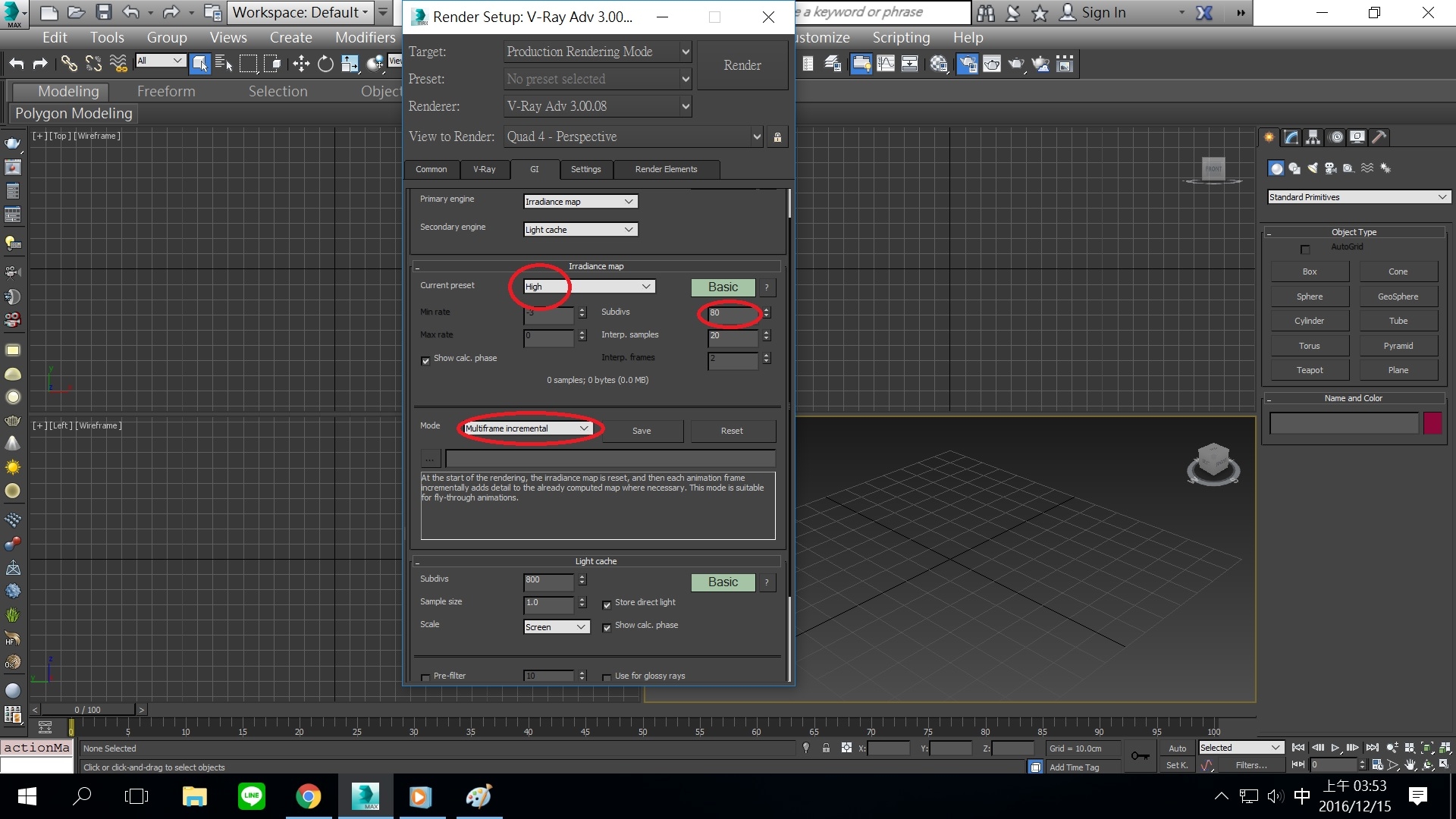The width and height of the screenshot is (1456, 819).
Task: Select the Space Warps category icon
Action: point(1367,168)
